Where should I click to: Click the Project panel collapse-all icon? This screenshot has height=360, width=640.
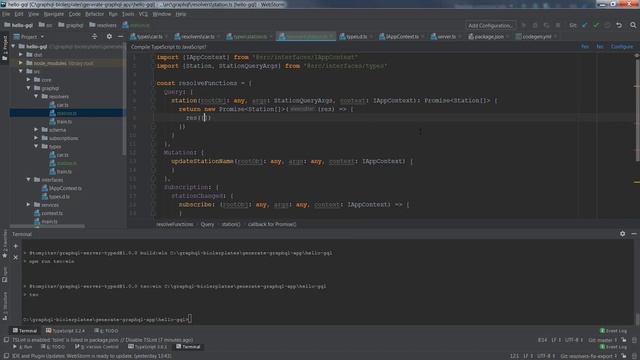pyautogui.click(x=94, y=36)
